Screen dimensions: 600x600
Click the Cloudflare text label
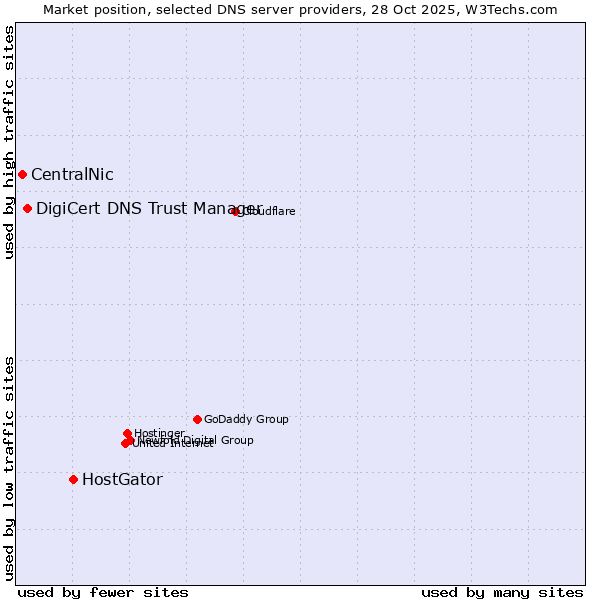[x=270, y=212]
